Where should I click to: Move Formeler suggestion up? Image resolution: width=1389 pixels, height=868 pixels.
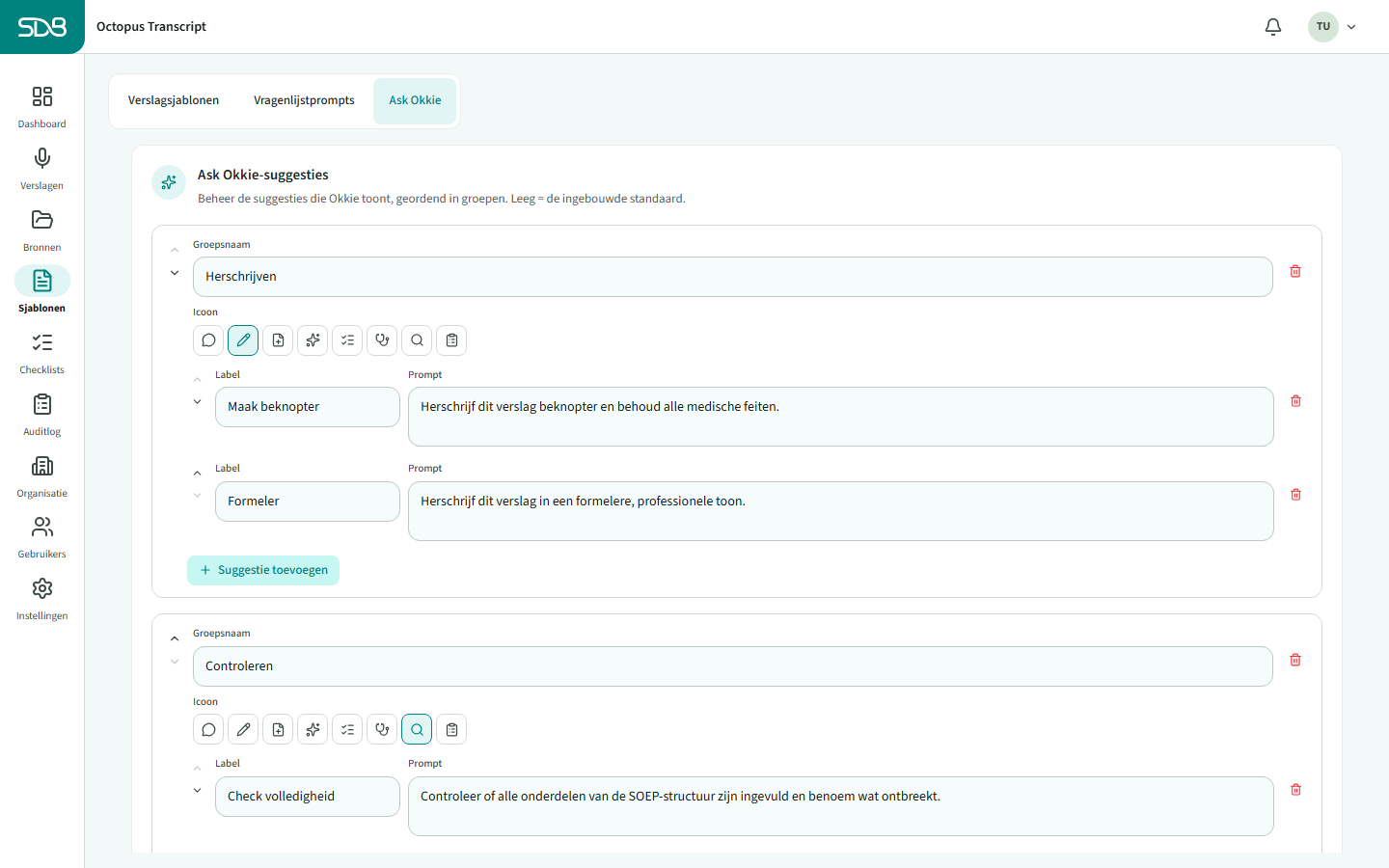point(197,474)
